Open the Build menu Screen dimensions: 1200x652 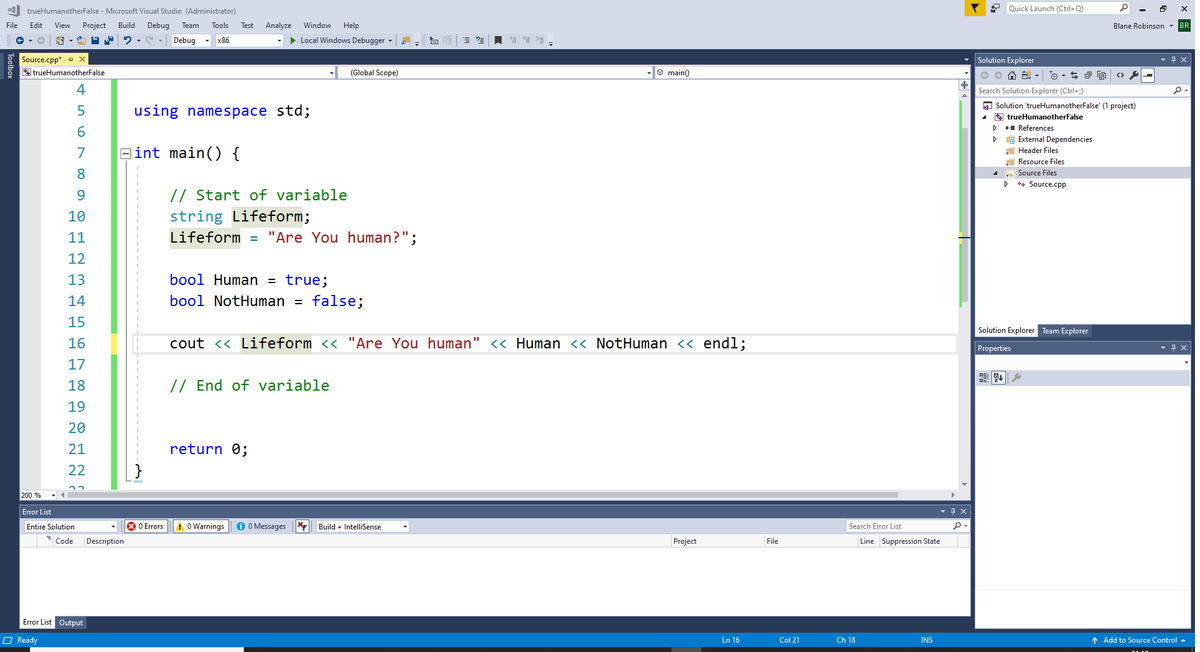tap(126, 25)
